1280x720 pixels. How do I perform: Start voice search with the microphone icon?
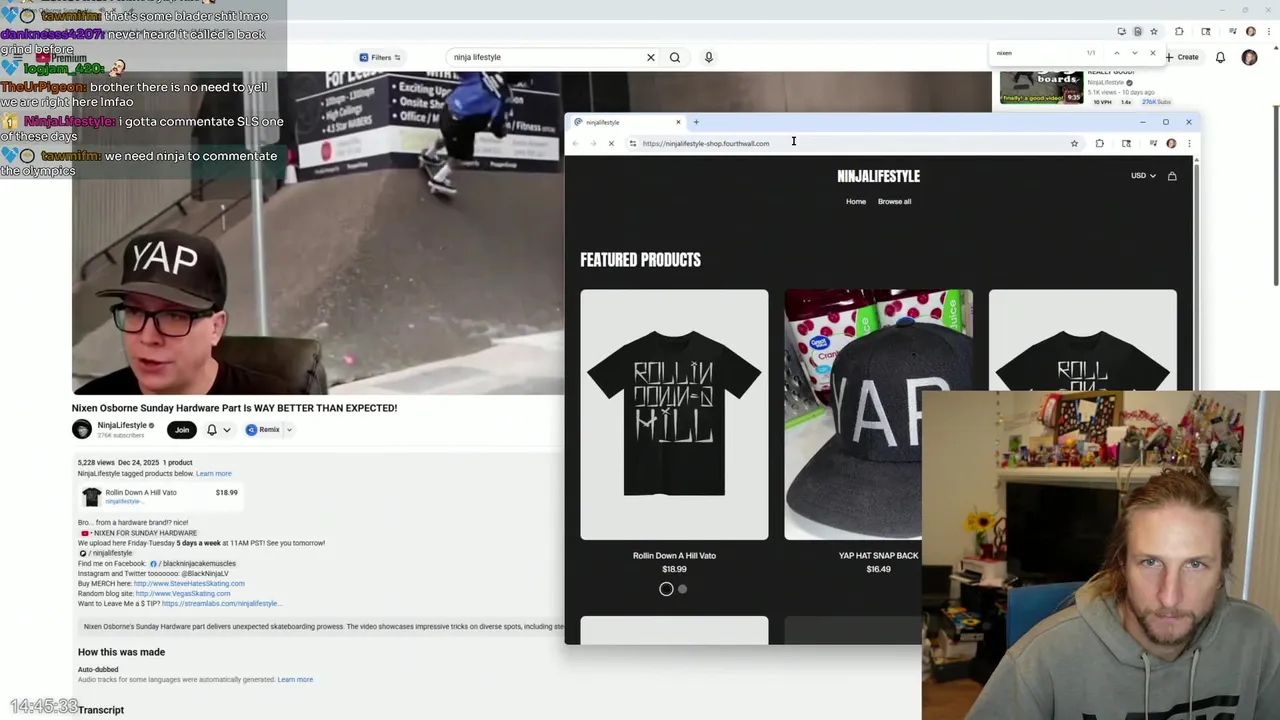click(708, 57)
